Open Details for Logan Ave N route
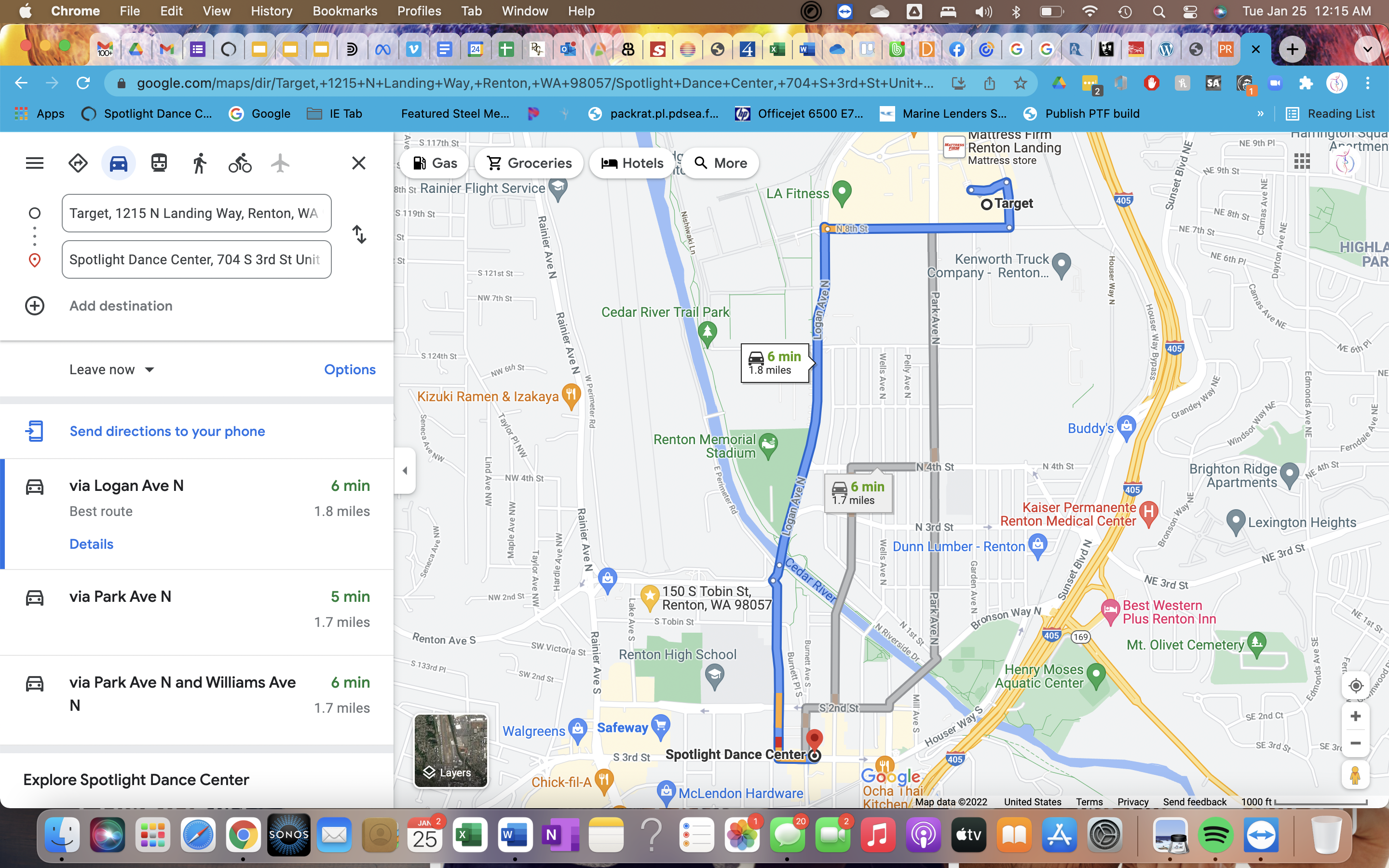 (x=91, y=543)
